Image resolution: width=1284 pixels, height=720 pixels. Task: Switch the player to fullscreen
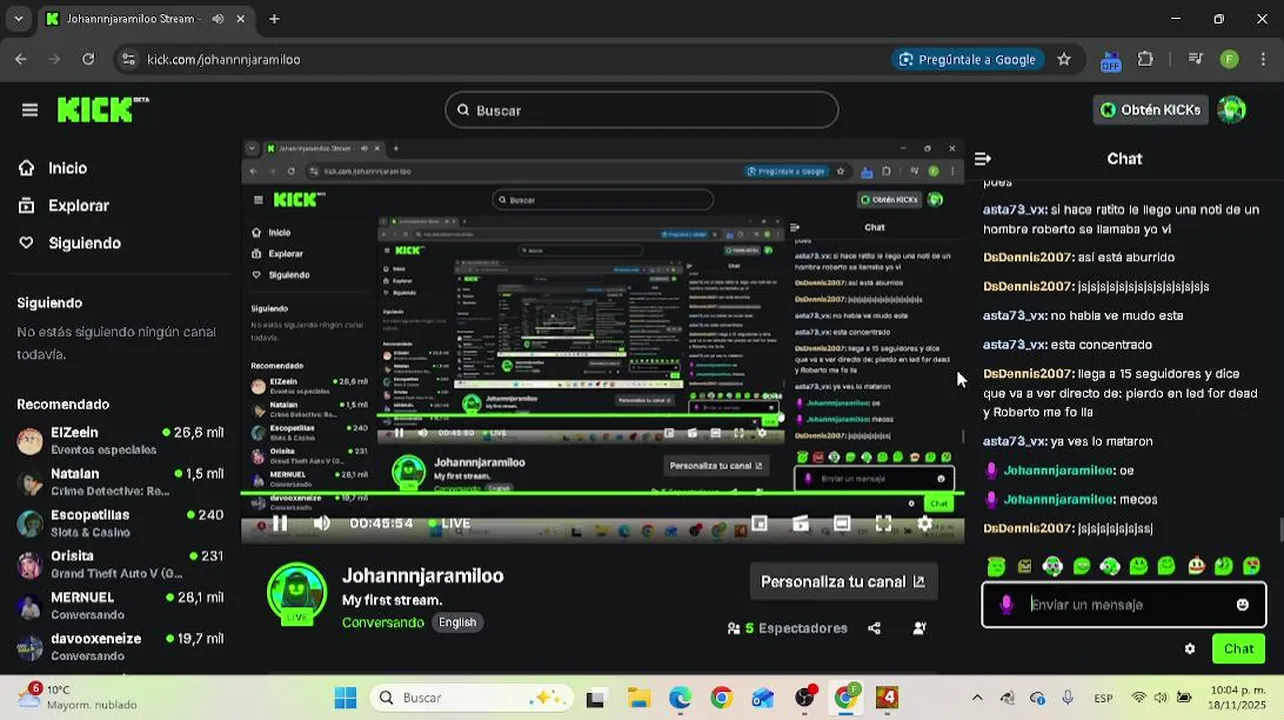(x=884, y=523)
